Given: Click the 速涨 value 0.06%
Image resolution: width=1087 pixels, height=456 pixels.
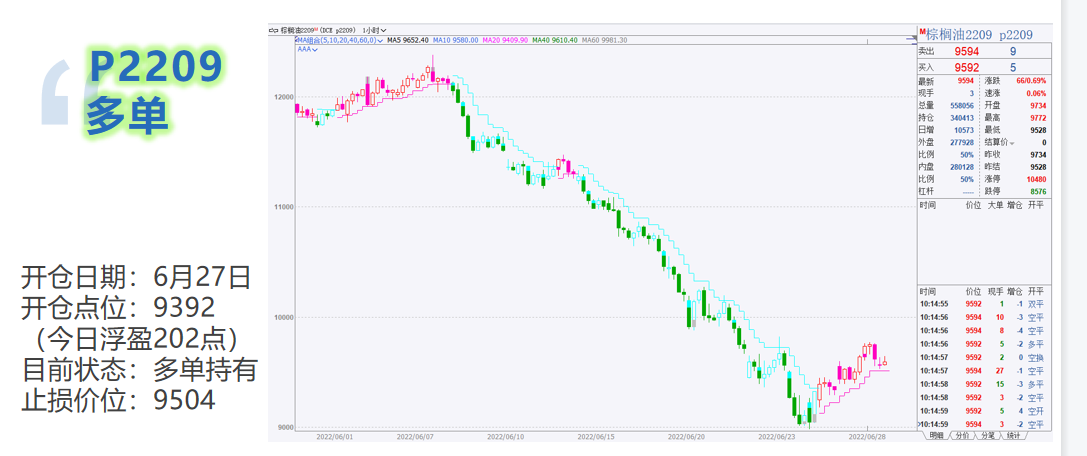Looking at the screenshot, I should tap(1036, 94).
